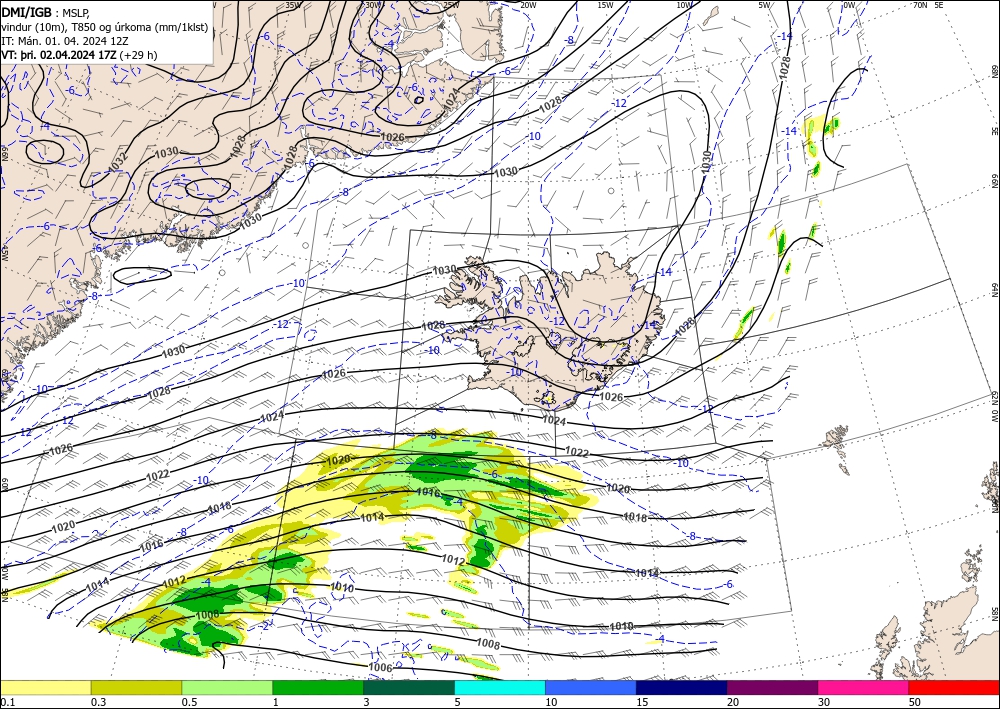The image size is (1000, 709).
Task: Pick the blue 10–15 legend swatch
Action: 591,687
